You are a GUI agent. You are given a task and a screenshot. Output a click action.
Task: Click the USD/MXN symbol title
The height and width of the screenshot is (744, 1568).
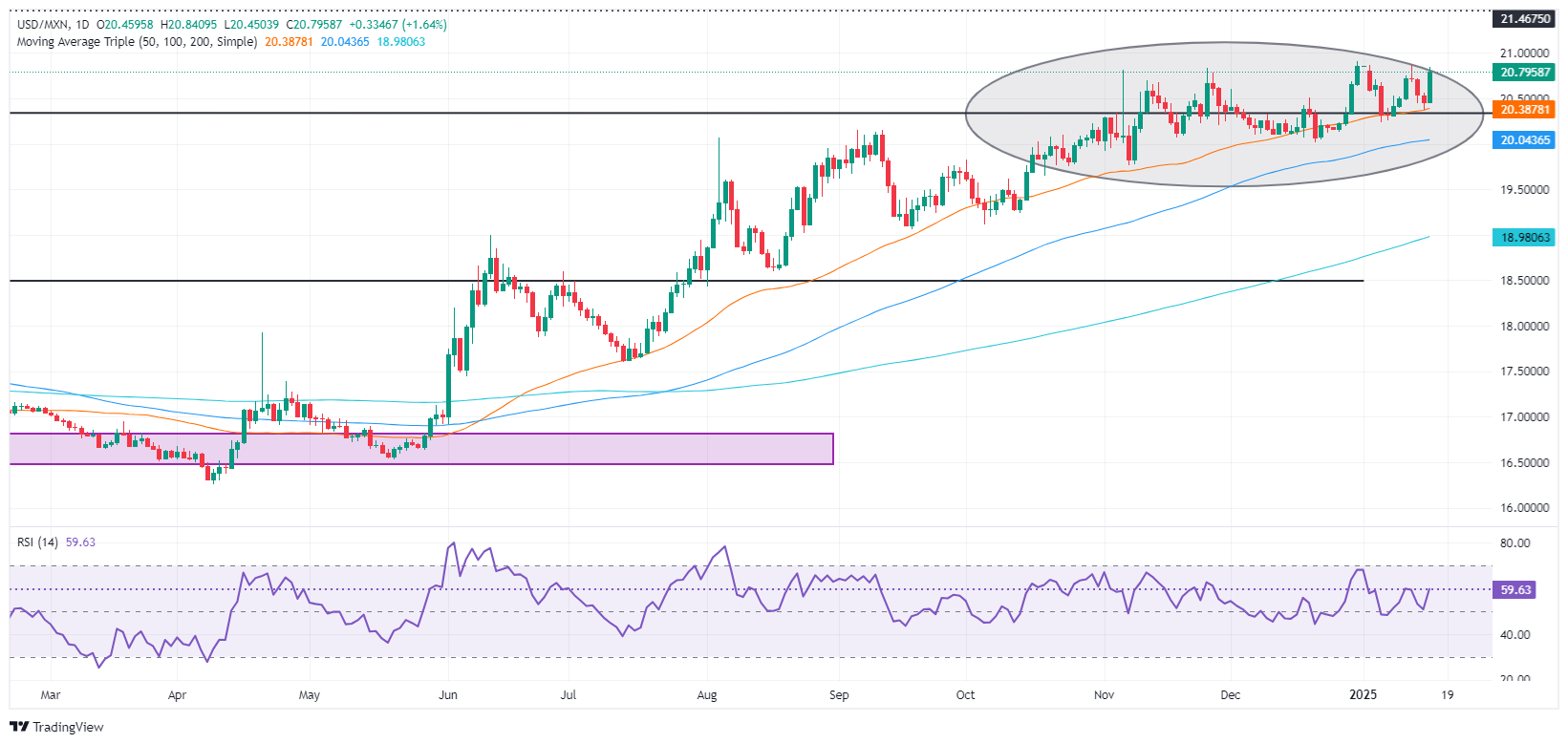[43, 25]
